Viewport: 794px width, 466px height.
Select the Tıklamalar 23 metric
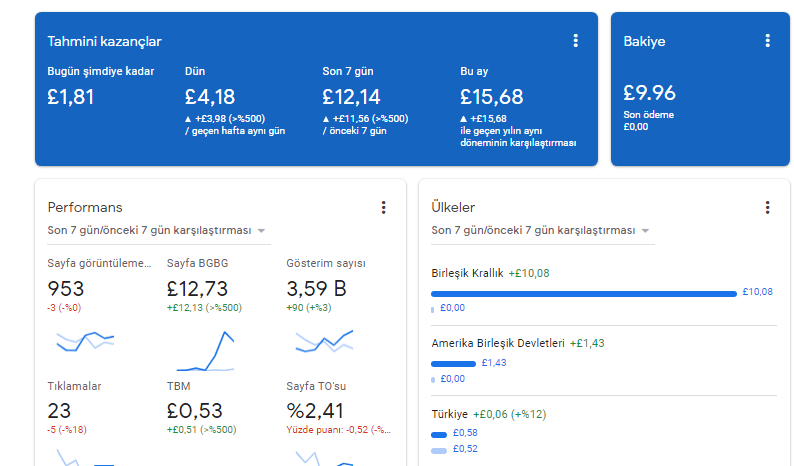click(59, 411)
